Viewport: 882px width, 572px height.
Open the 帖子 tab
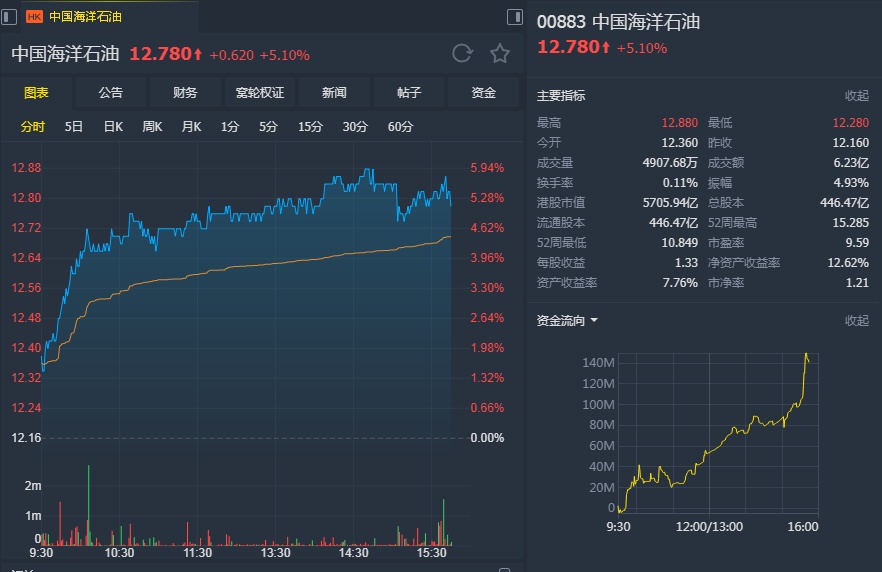pyautogui.click(x=409, y=93)
